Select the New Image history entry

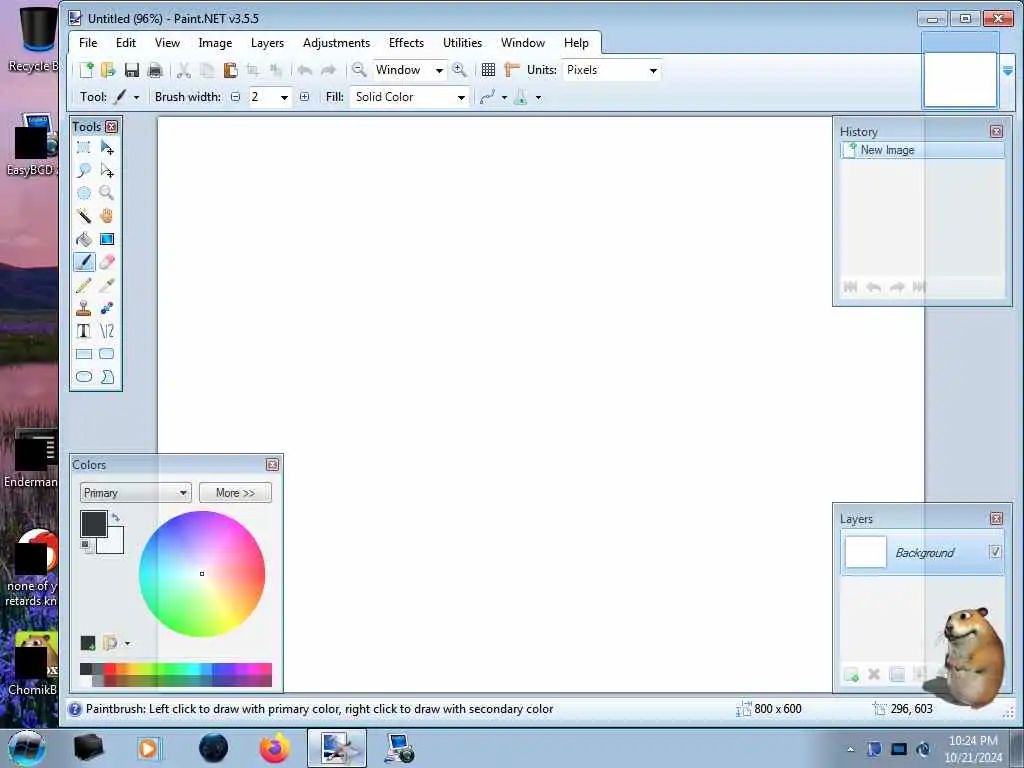click(922, 150)
